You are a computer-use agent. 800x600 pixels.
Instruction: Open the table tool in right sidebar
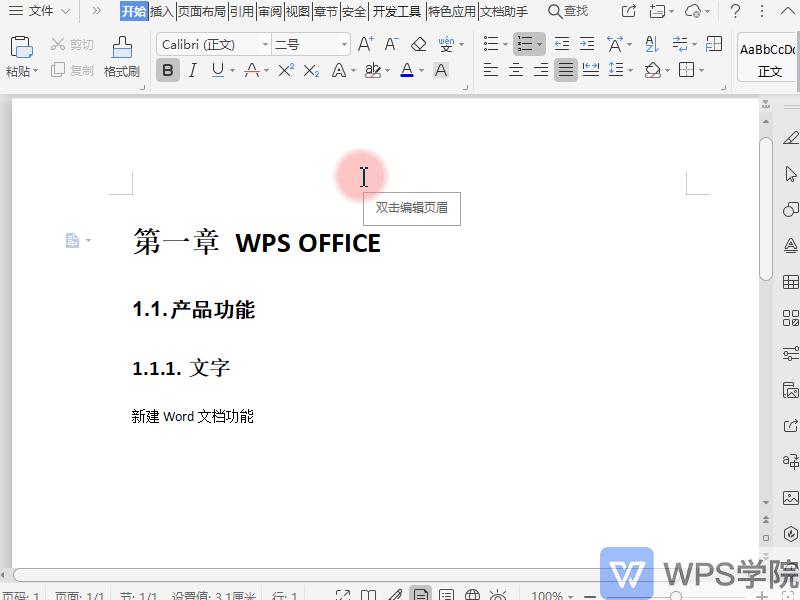[790, 281]
